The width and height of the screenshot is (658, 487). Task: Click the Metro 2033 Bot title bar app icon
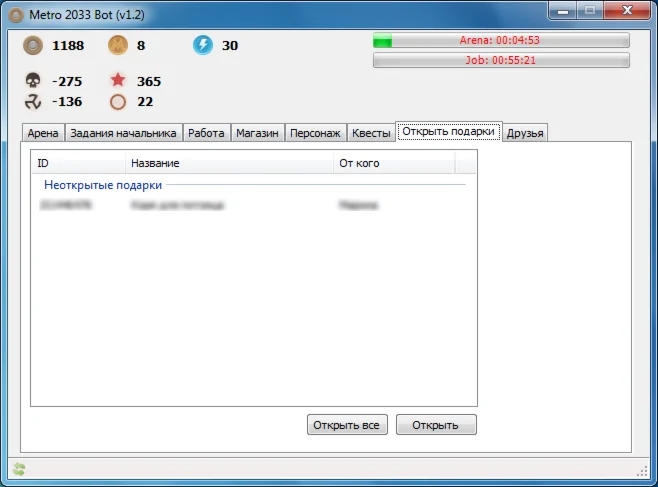point(16,16)
